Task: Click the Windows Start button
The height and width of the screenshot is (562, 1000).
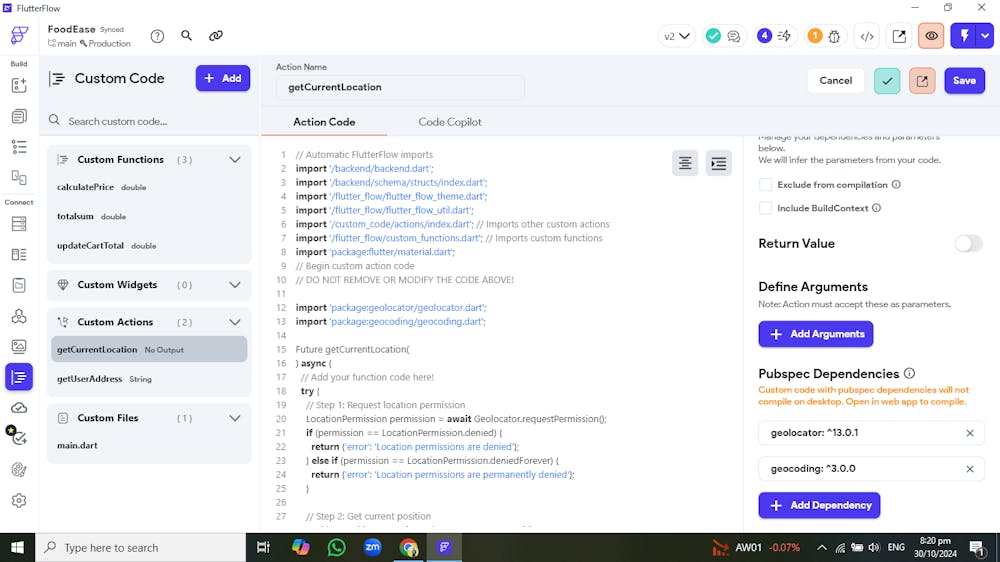Action: click(x=17, y=547)
